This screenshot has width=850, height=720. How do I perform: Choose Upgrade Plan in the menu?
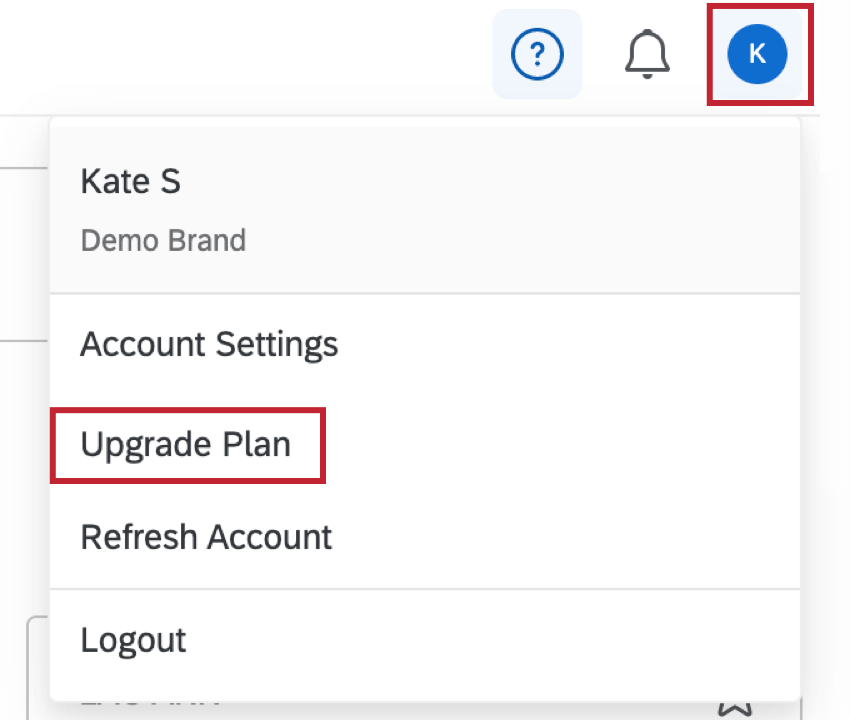[x=186, y=444]
